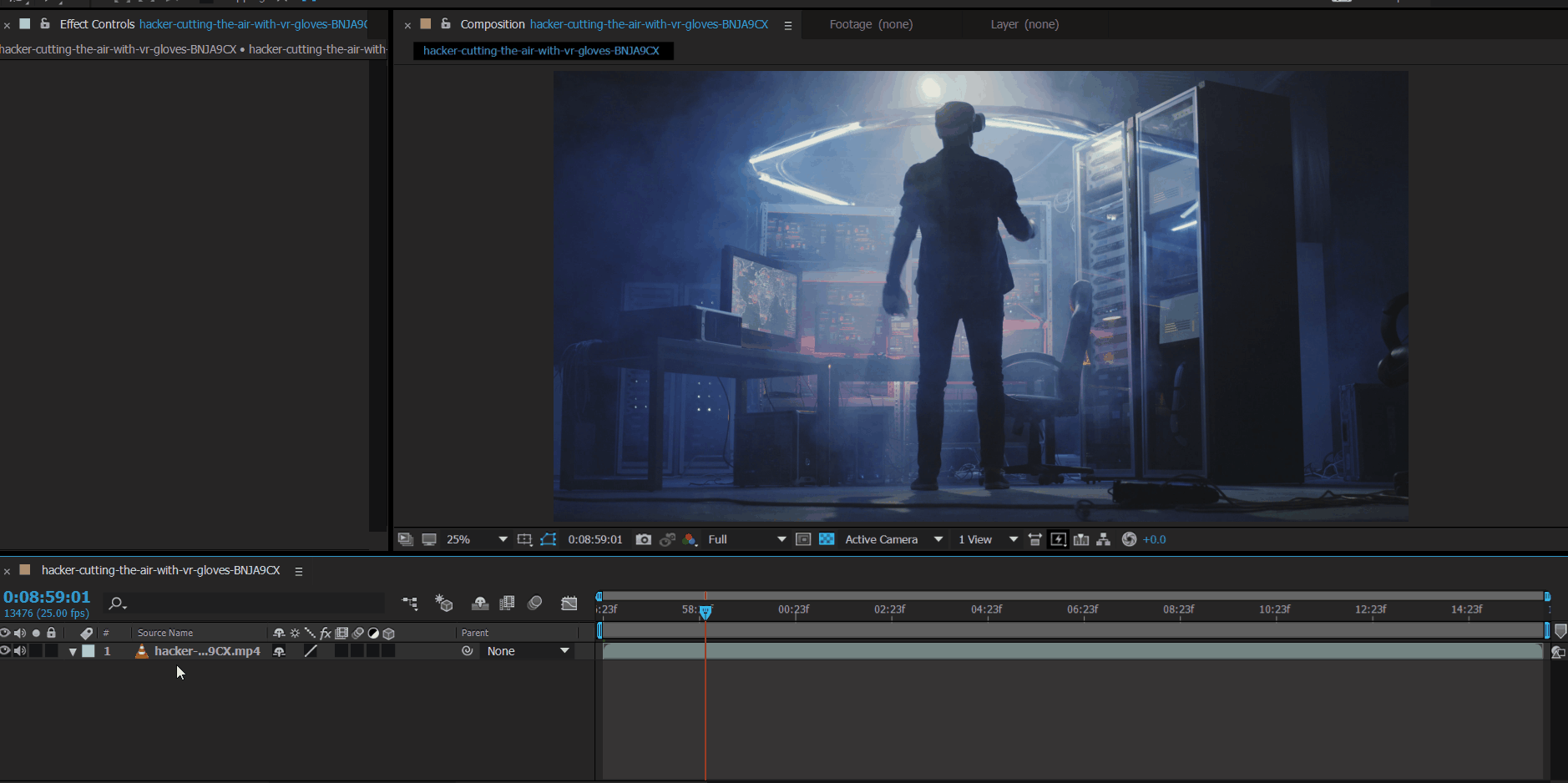Toggle the transparency grid in viewer
Viewport: 1568px width, 783px height.
pos(827,539)
